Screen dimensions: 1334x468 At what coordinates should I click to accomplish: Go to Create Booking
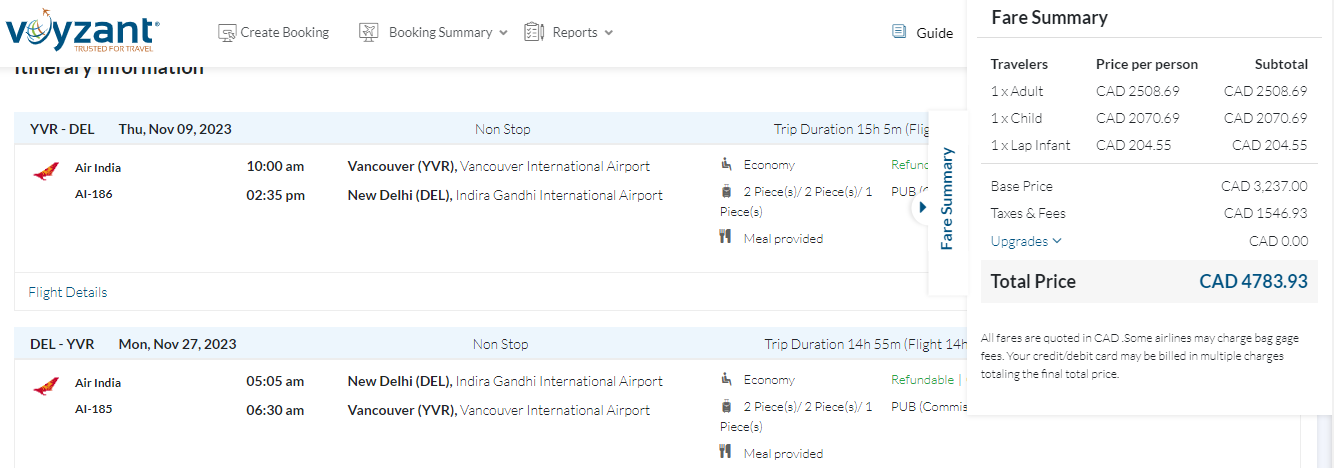click(x=284, y=33)
